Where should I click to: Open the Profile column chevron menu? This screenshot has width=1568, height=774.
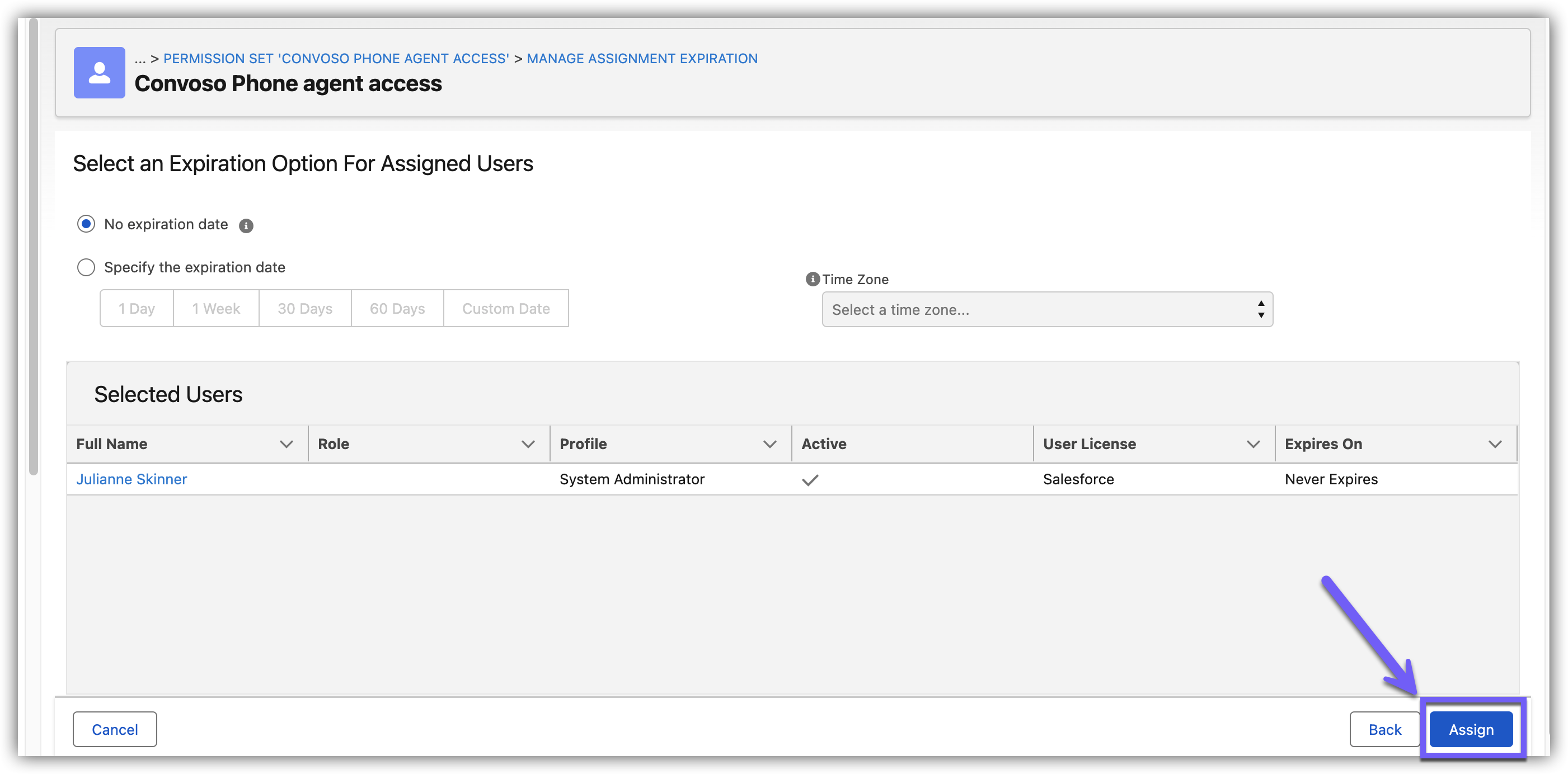pos(769,444)
